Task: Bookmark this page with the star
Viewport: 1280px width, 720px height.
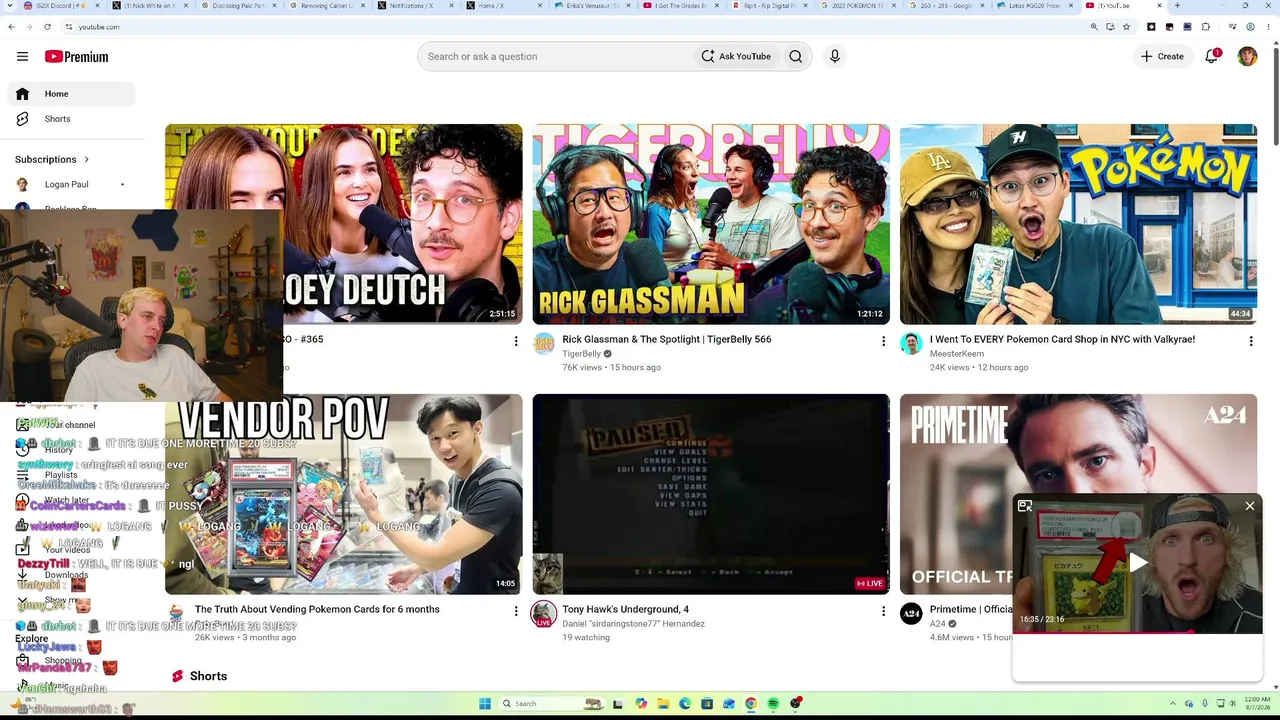Action: (1126, 27)
